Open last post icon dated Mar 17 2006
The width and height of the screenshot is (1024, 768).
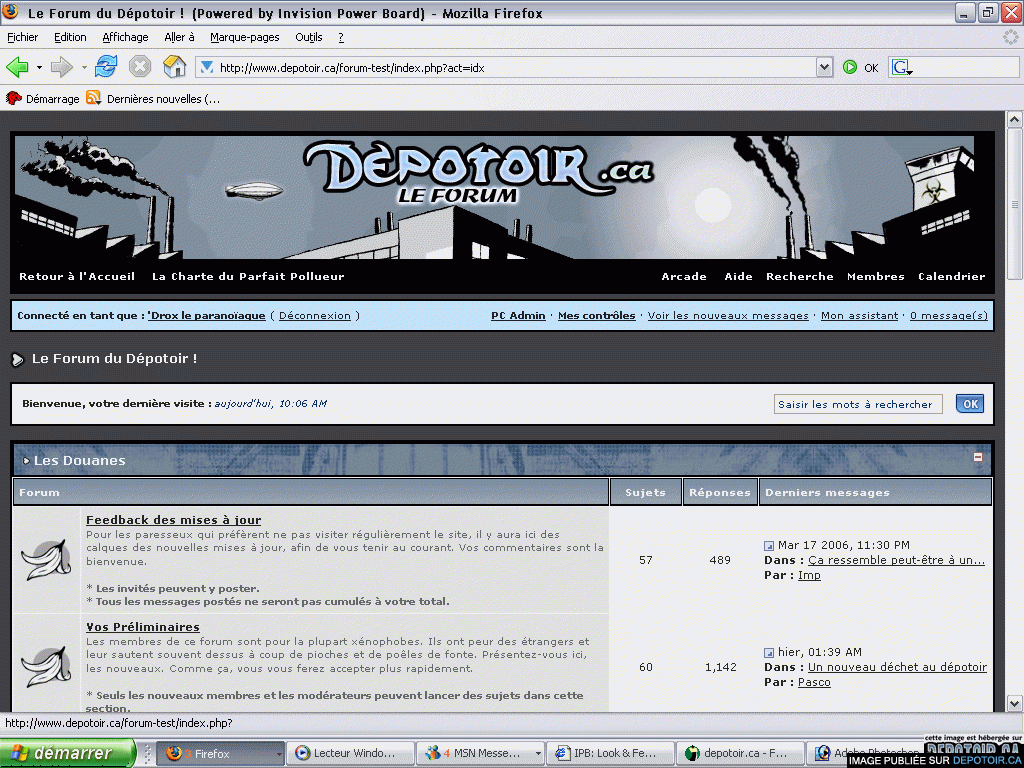[x=769, y=546]
